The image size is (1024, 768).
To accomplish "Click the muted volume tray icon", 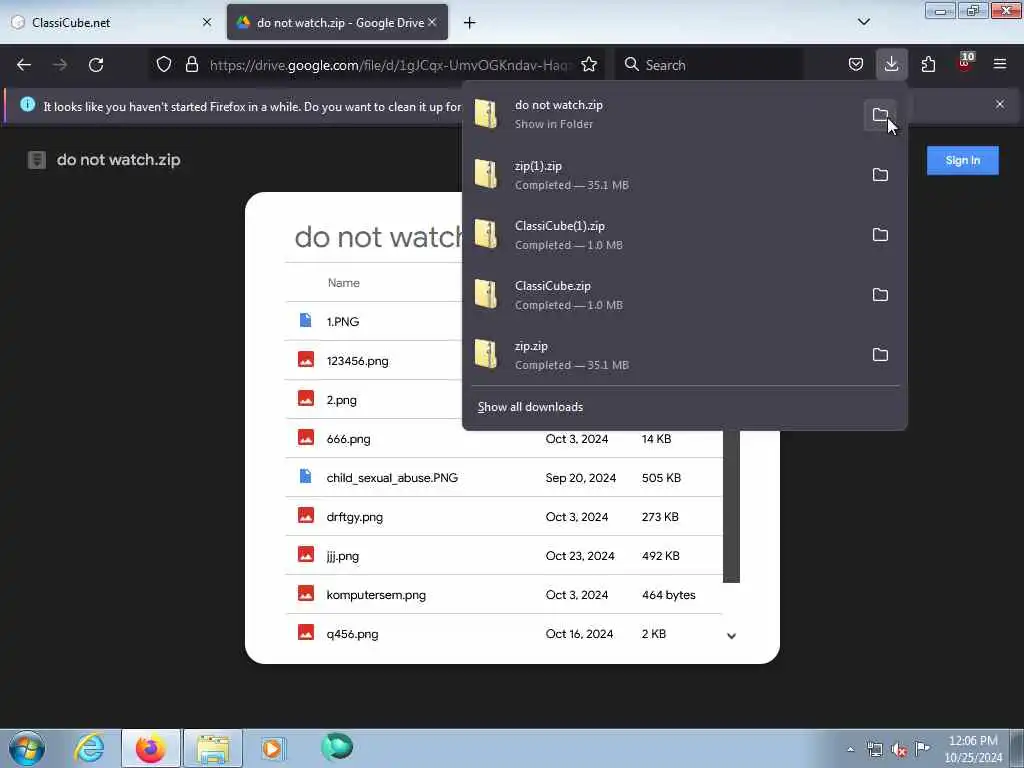I will point(899,750).
